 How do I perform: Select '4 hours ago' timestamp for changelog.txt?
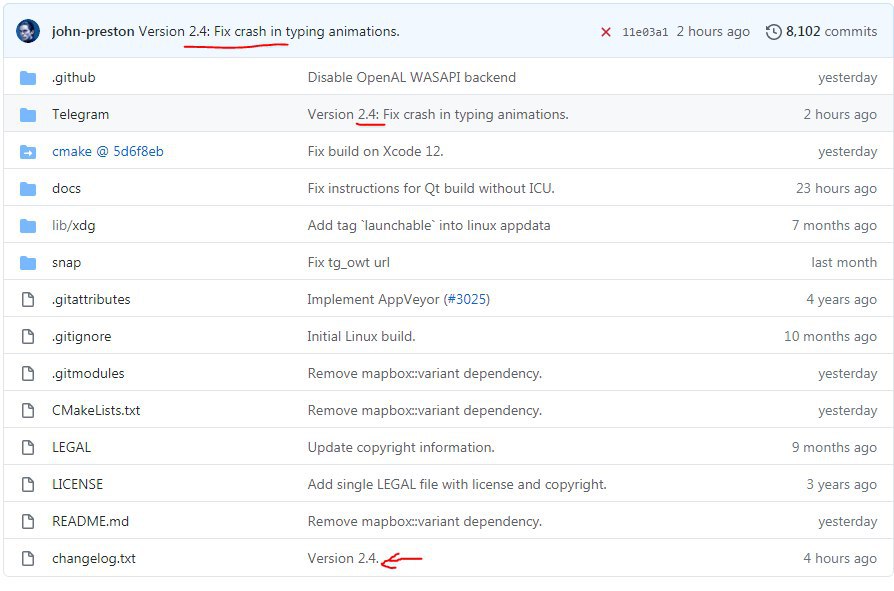coord(840,559)
